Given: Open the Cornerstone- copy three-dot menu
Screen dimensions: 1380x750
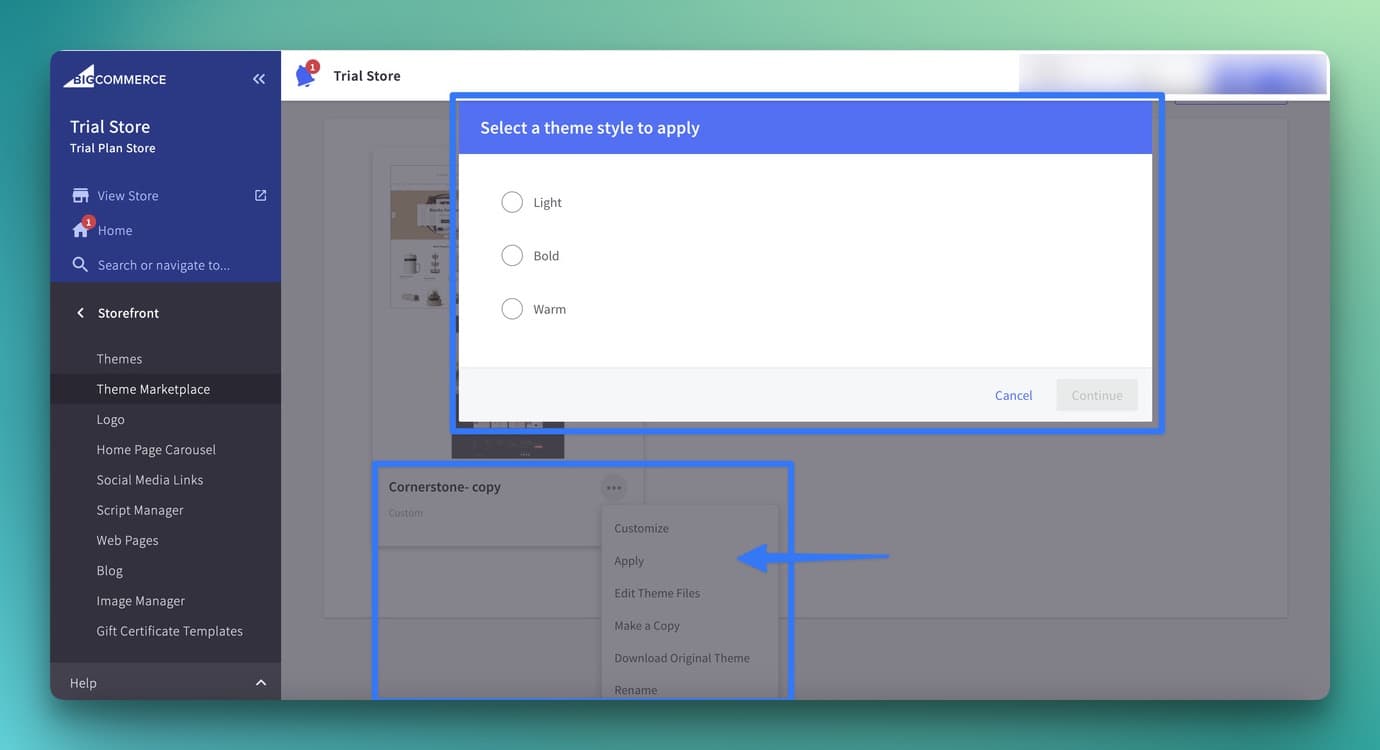Looking at the screenshot, I should pos(614,487).
